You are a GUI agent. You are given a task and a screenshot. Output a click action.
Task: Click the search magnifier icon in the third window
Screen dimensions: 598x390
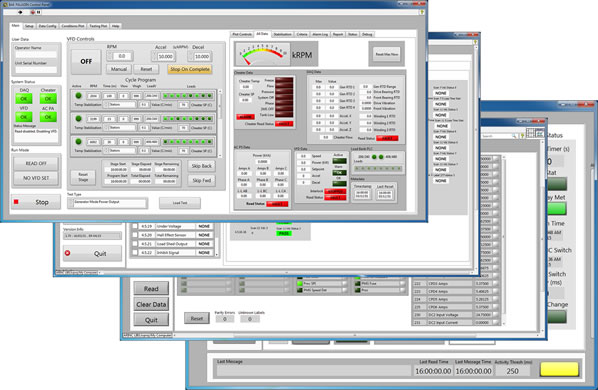(514, 136)
